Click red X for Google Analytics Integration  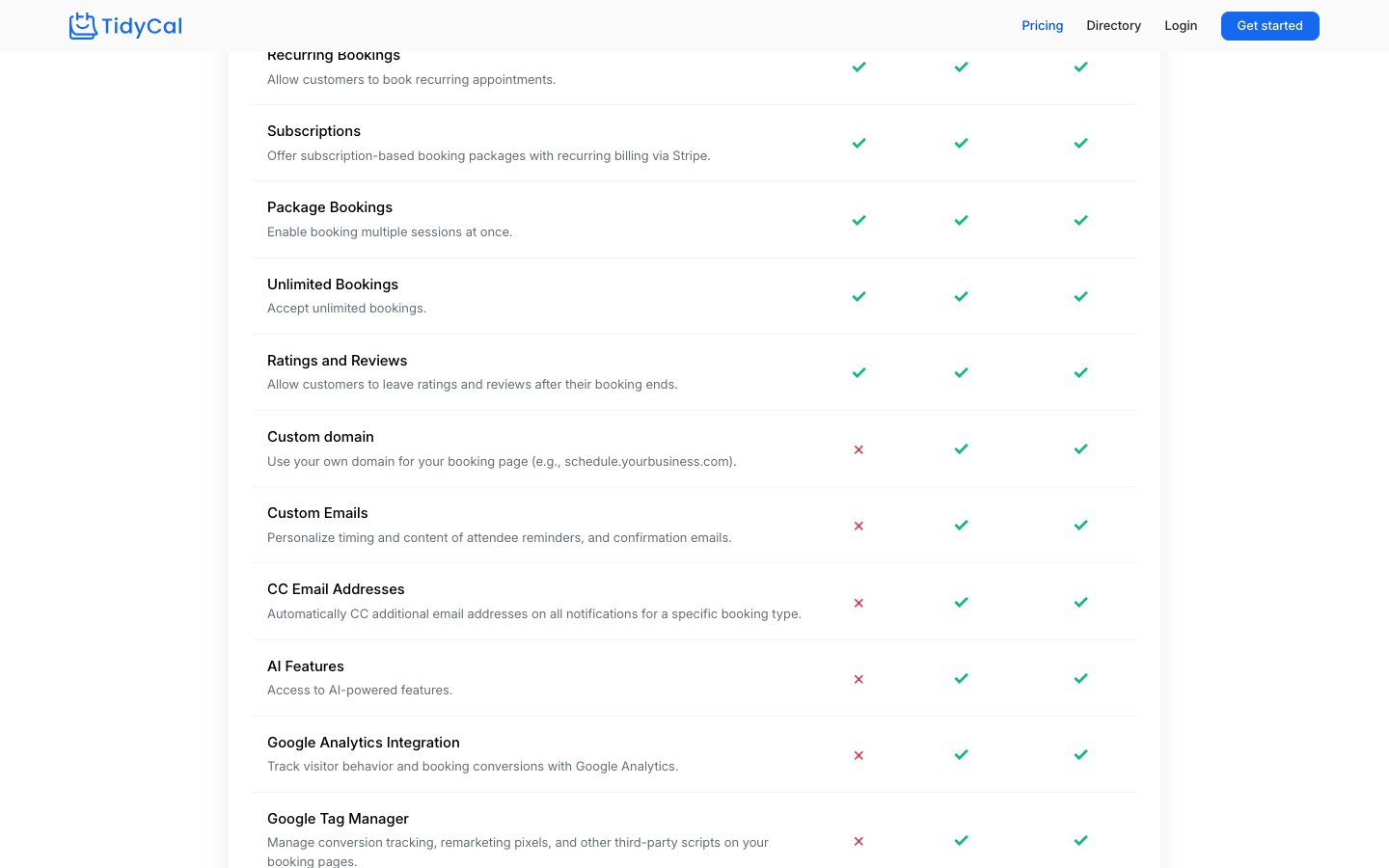pyautogui.click(x=858, y=755)
